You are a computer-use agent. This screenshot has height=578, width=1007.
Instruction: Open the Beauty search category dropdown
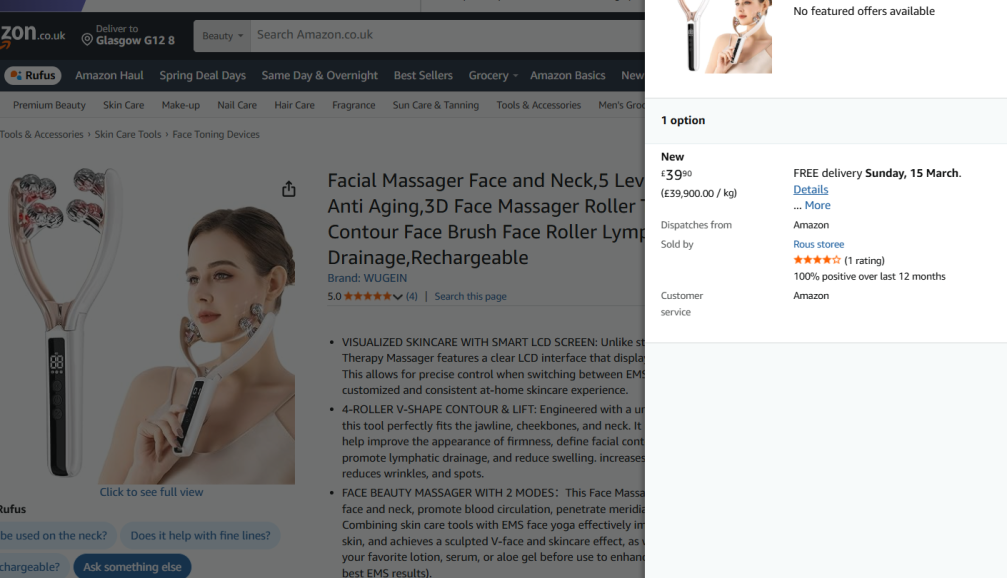(x=222, y=36)
